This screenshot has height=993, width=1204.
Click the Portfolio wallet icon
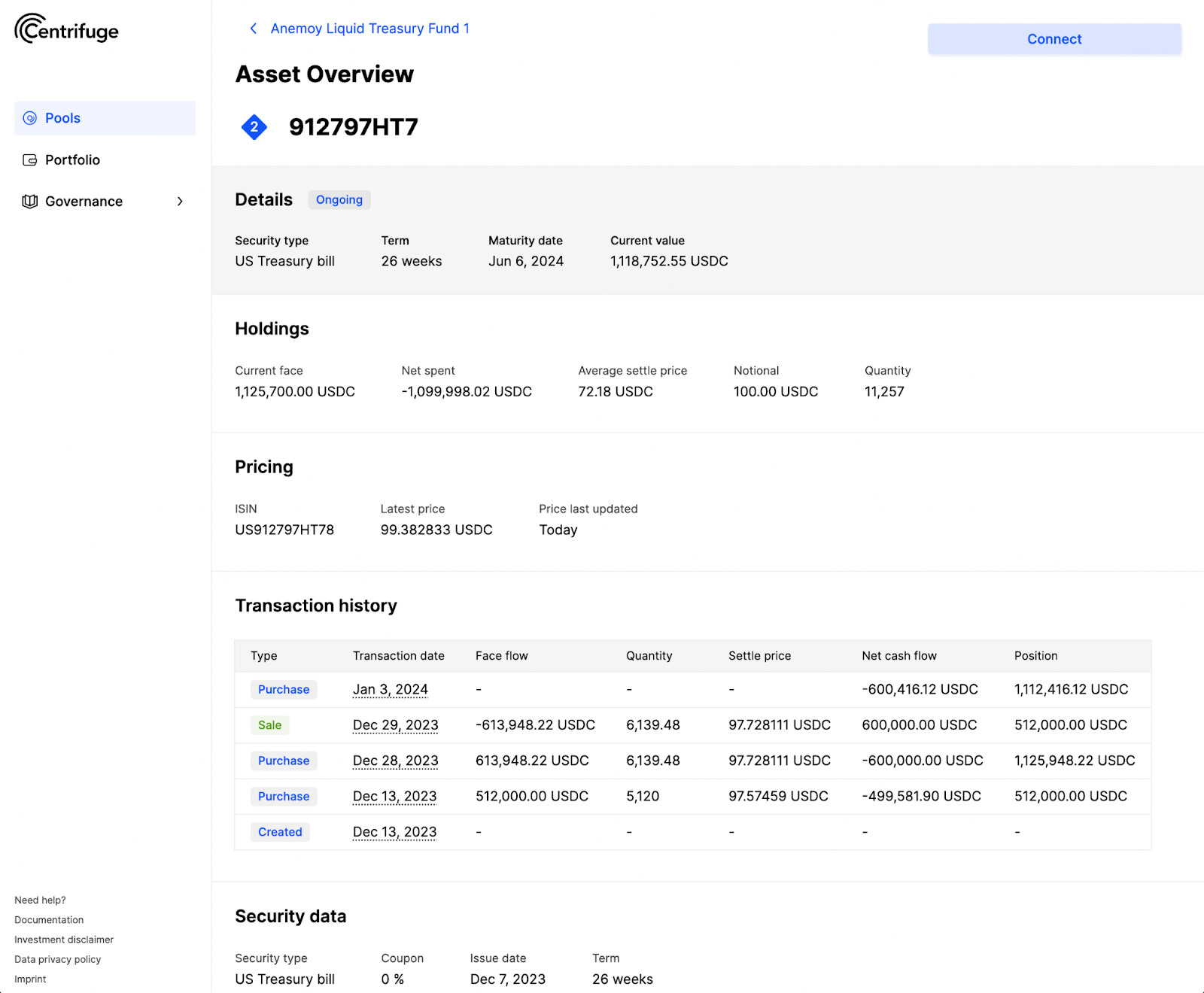click(30, 159)
